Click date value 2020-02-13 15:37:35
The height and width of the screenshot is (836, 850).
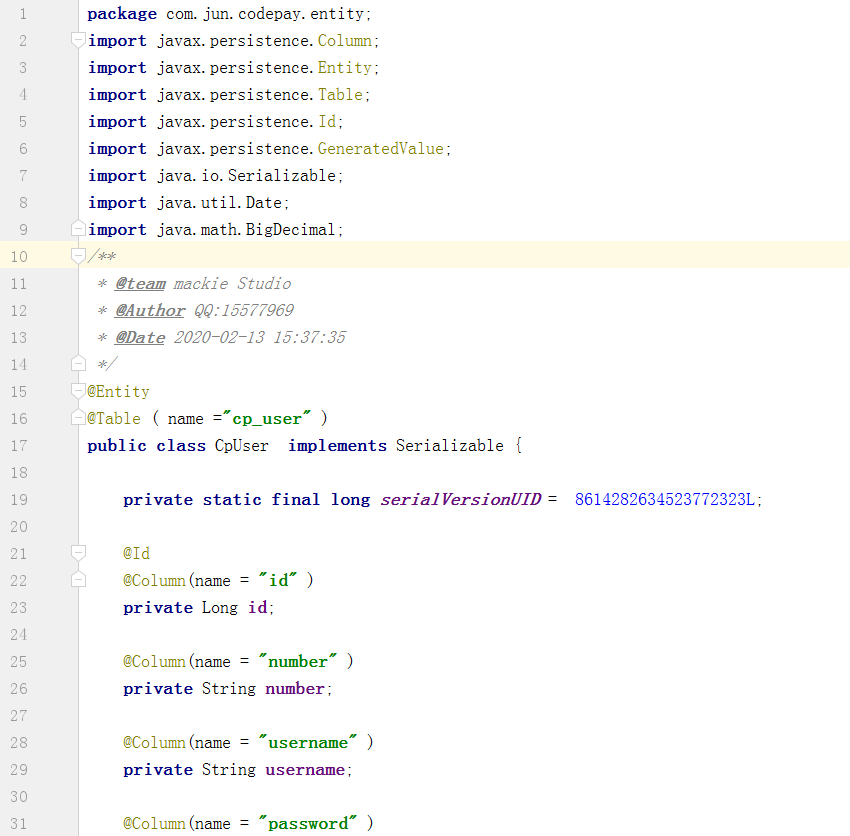[260, 337]
